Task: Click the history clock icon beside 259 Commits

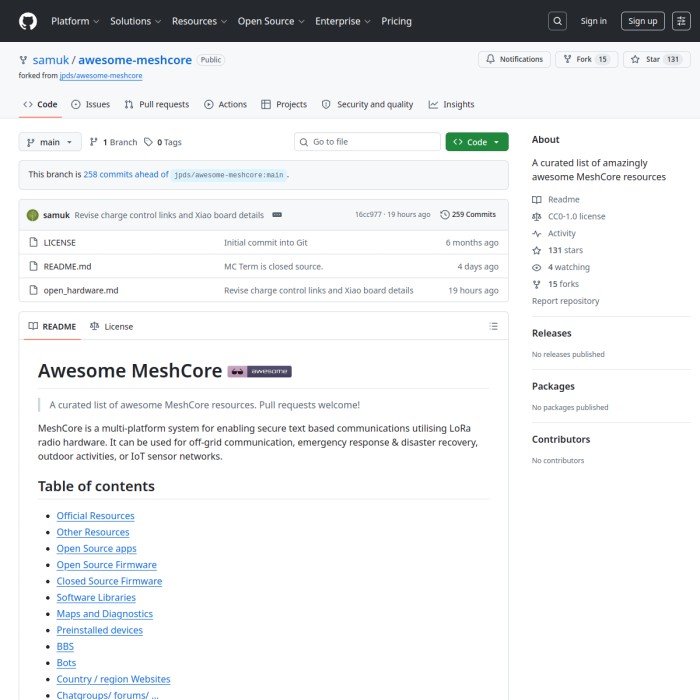Action: [x=445, y=214]
